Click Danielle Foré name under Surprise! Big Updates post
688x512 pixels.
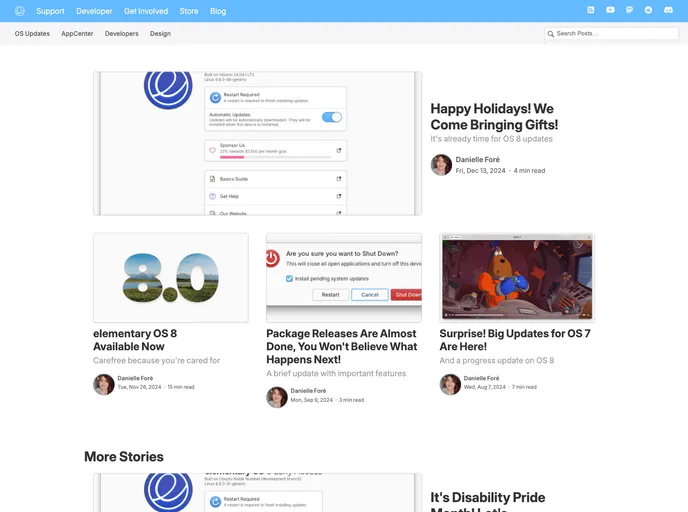coord(481,378)
